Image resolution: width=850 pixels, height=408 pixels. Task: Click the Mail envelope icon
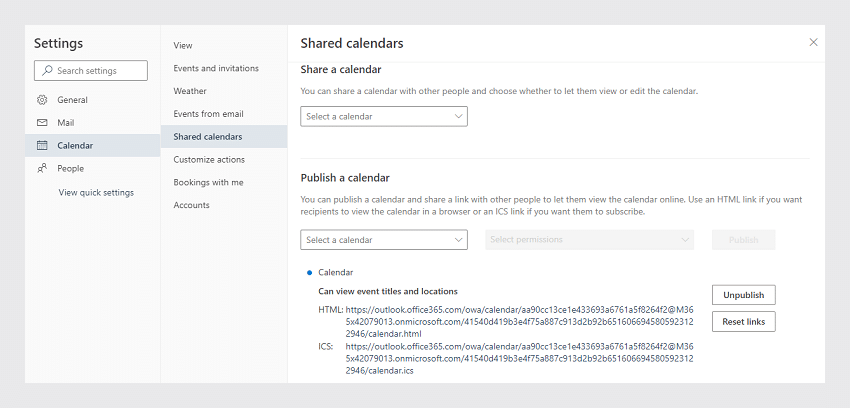pos(42,122)
